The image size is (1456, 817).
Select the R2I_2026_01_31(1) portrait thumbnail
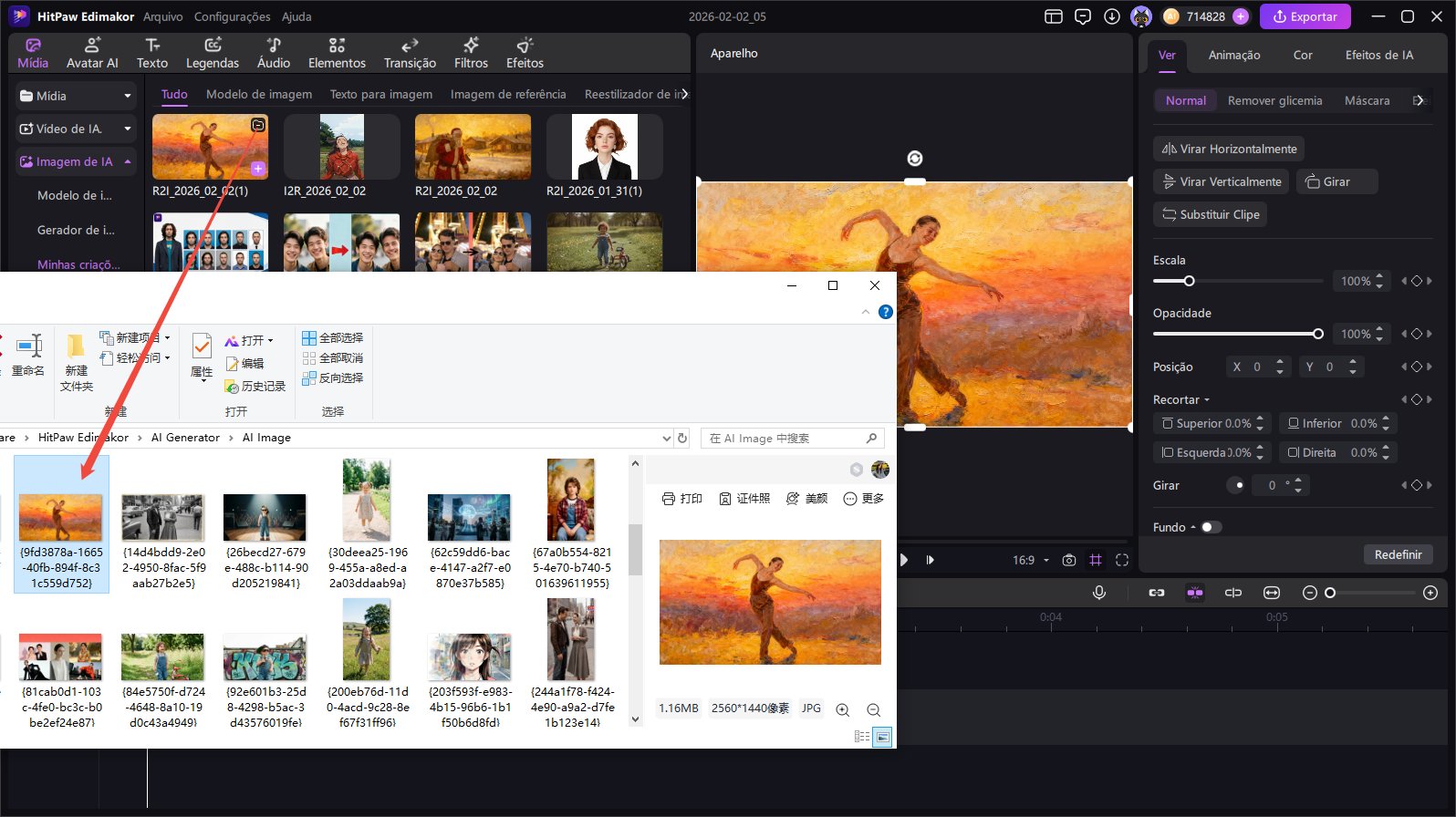(604, 148)
